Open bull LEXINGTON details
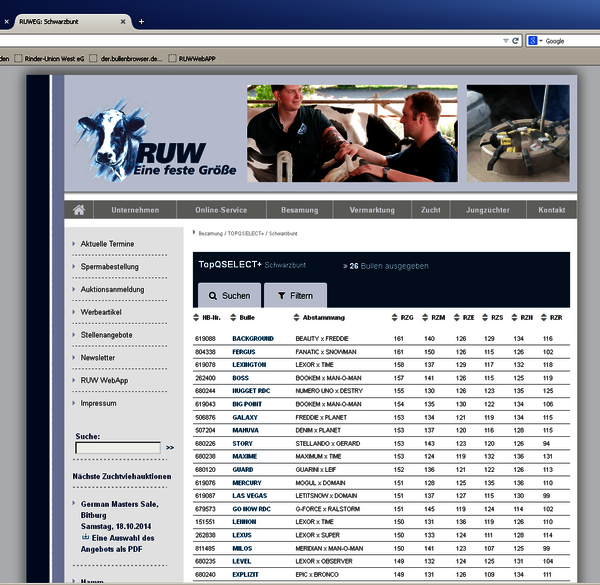Screen dimensions: 600x585 click(x=249, y=365)
